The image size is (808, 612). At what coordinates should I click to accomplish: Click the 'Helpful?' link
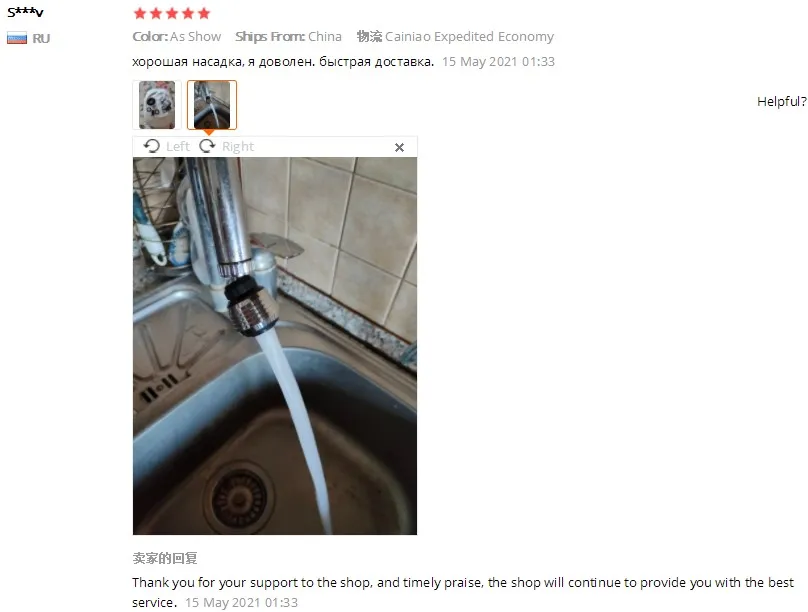coord(782,101)
